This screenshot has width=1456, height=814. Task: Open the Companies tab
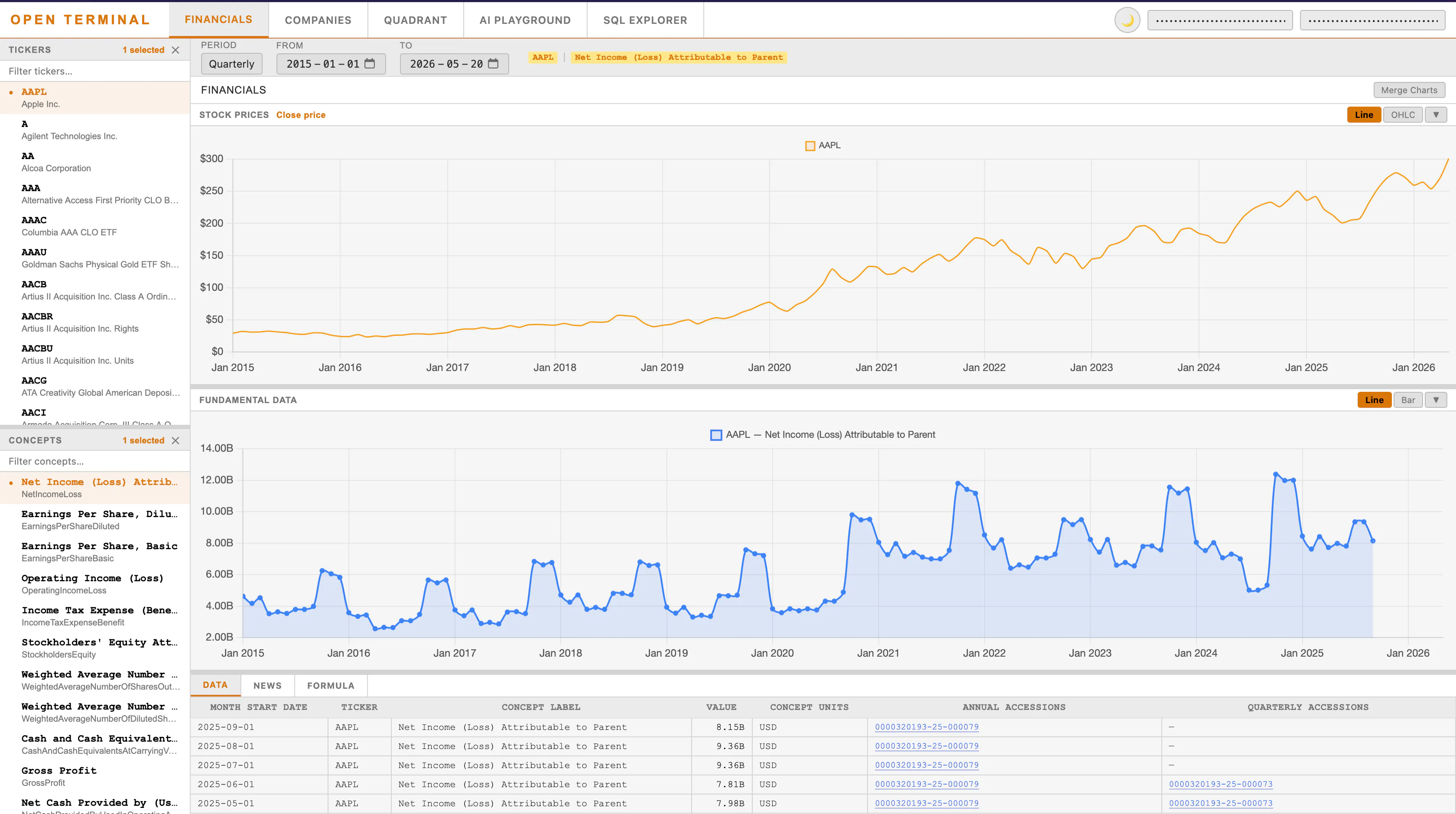tap(318, 20)
